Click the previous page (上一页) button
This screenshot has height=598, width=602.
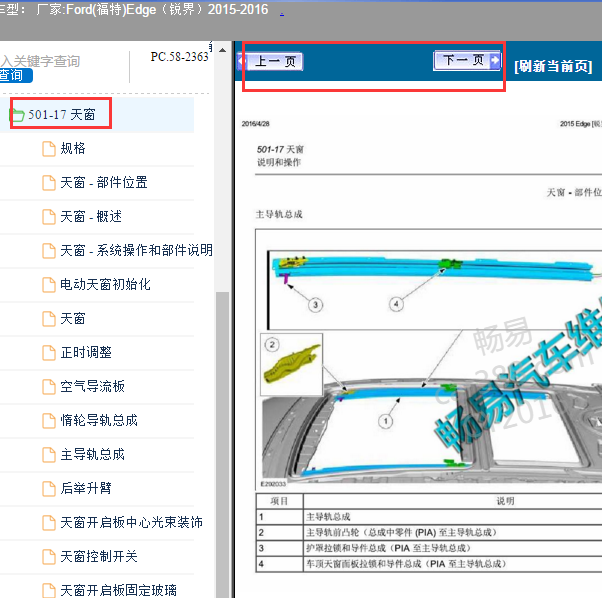point(271,61)
